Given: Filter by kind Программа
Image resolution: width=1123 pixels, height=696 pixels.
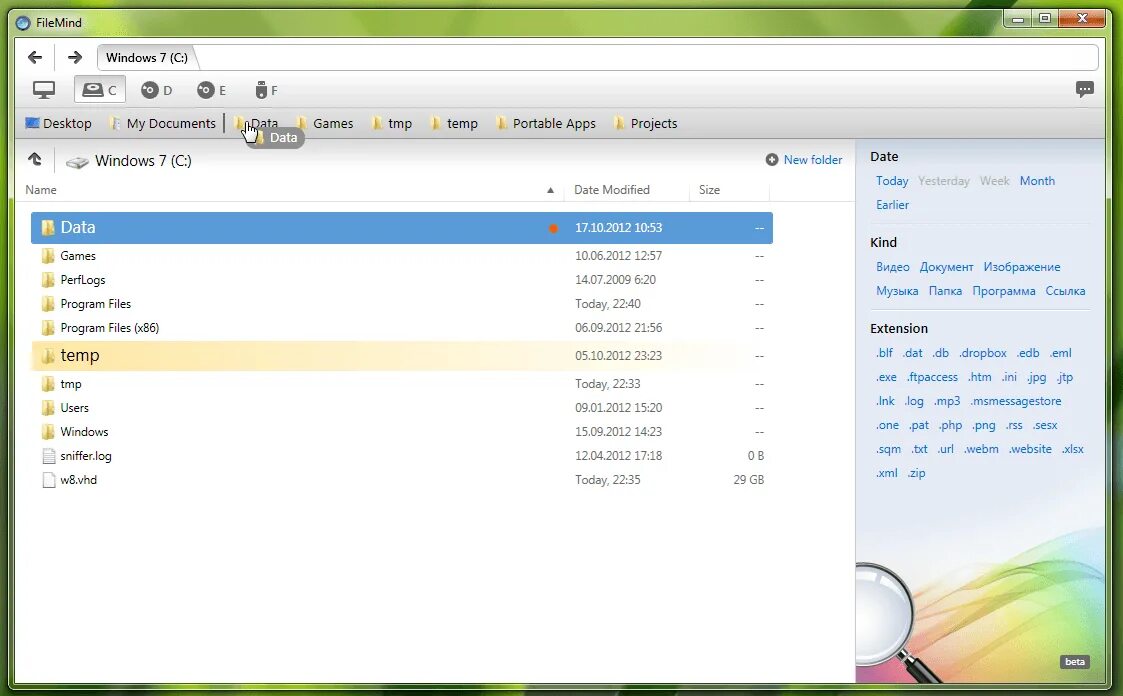Looking at the screenshot, I should (x=1003, y=291).
